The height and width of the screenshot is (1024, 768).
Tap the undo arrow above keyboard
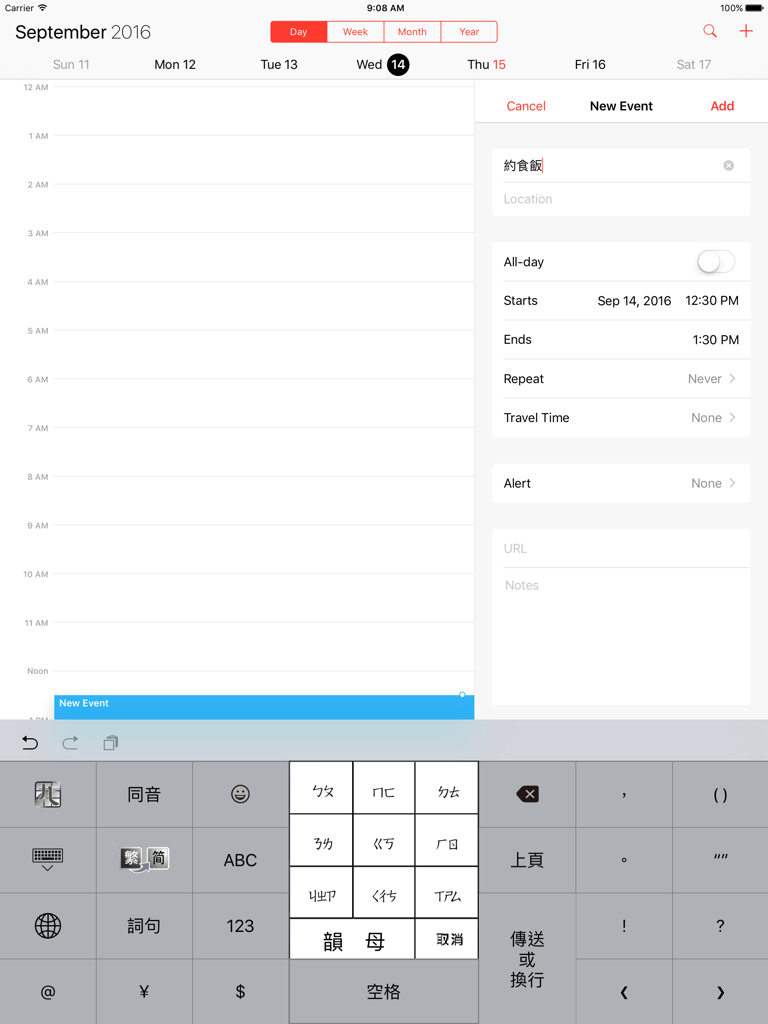[30, 743]
